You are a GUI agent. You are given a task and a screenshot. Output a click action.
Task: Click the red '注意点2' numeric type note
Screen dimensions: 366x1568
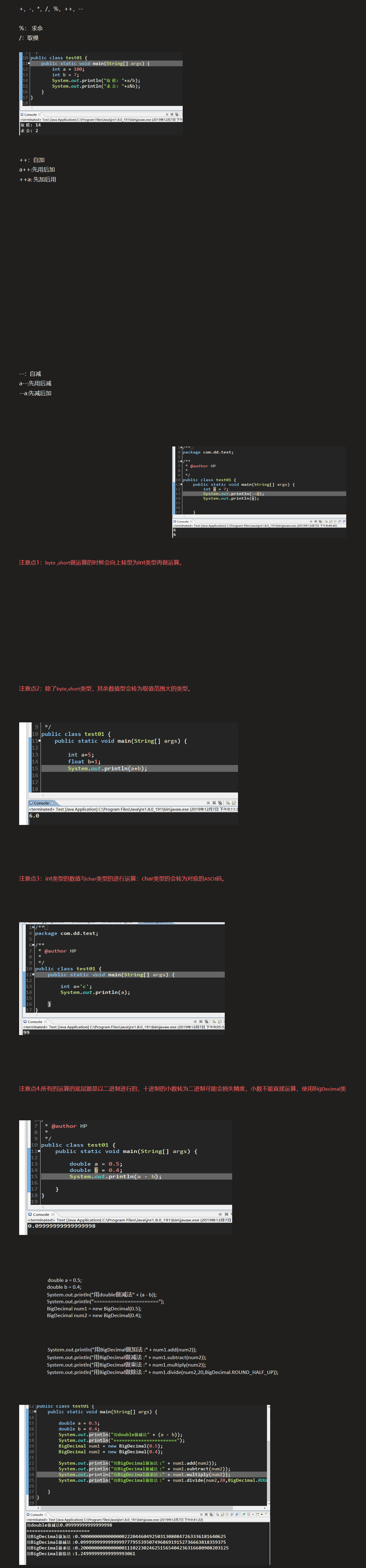tap(106, 688)
